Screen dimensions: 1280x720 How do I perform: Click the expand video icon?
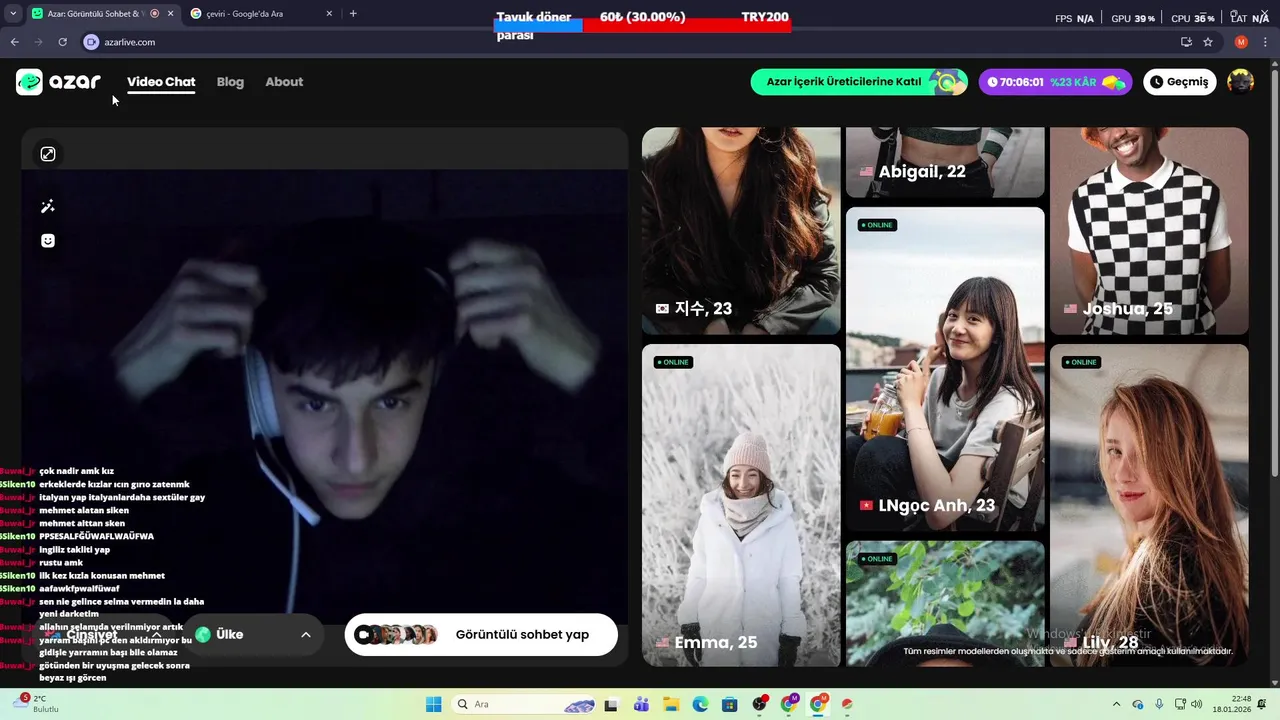pyautogui.click(x=48, y=154)
